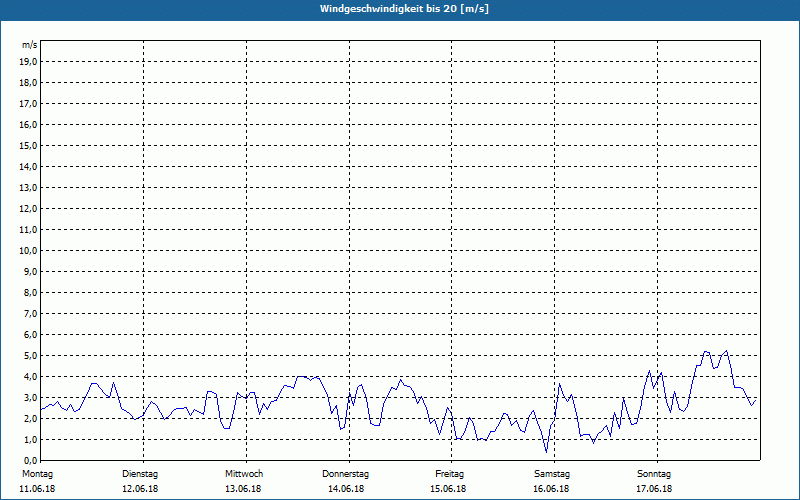The image size is (800, 500).
Task: Click the 'Donnerstag' day label
Action: point(345,474)
